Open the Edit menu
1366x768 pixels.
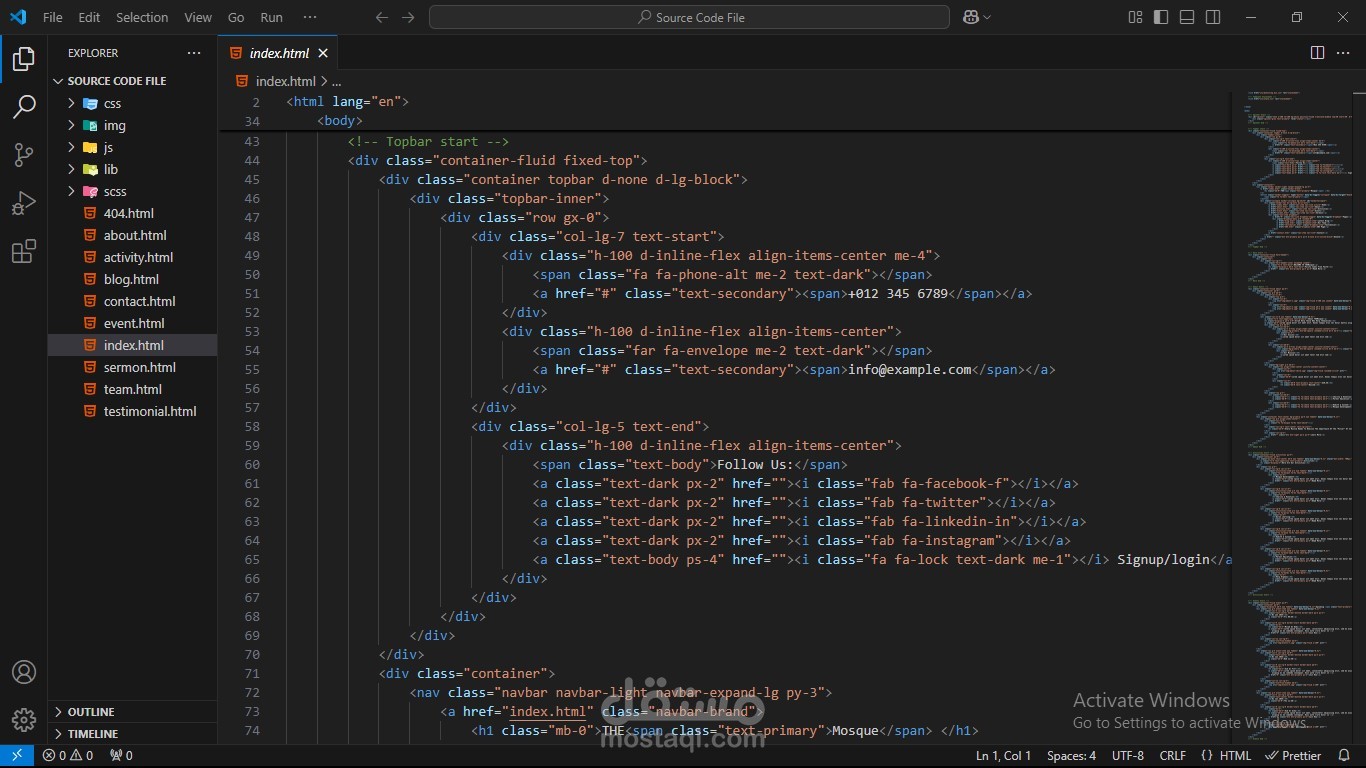(x=89, y=17)
